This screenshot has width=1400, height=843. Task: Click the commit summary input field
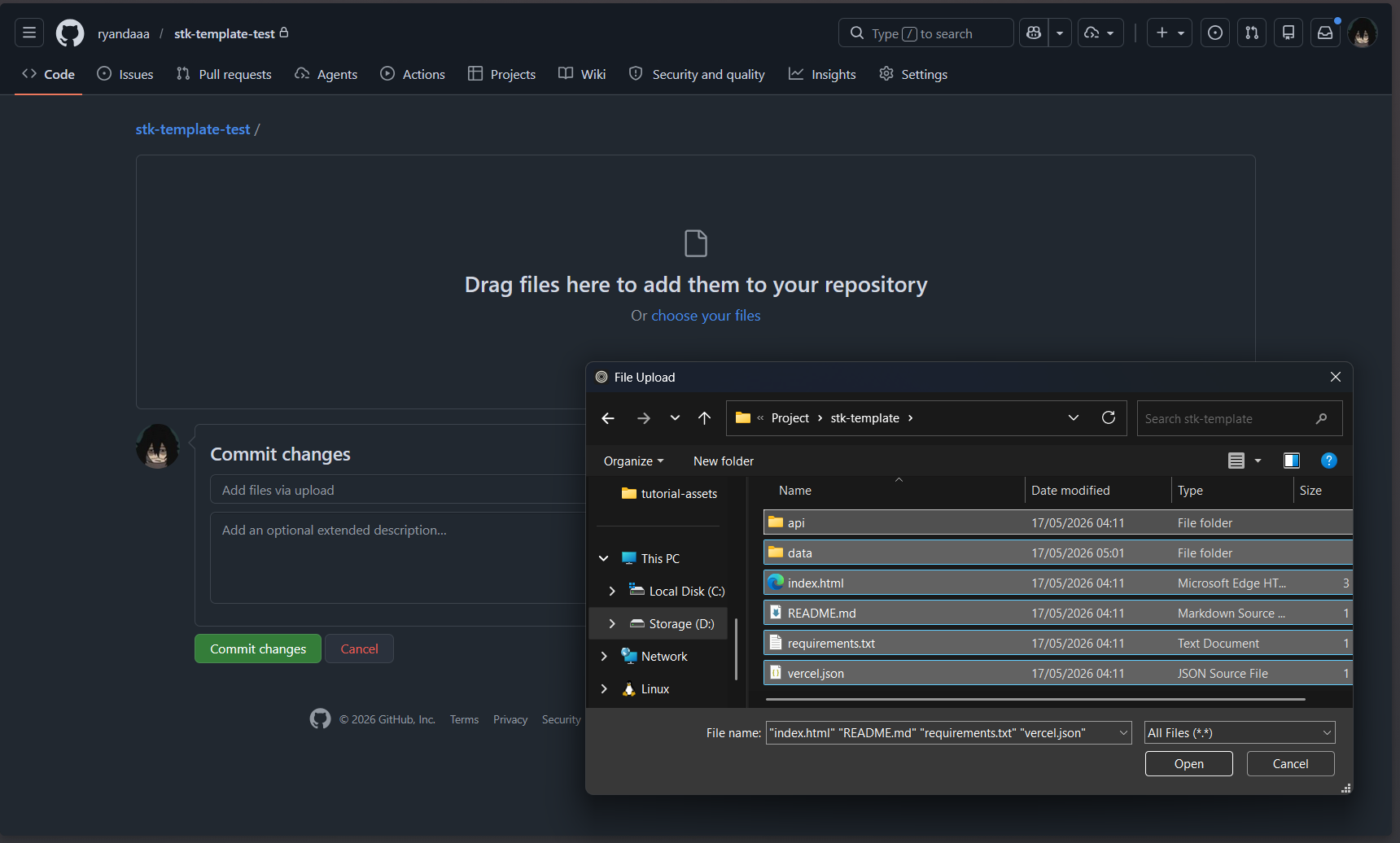(x=399, y=490)
